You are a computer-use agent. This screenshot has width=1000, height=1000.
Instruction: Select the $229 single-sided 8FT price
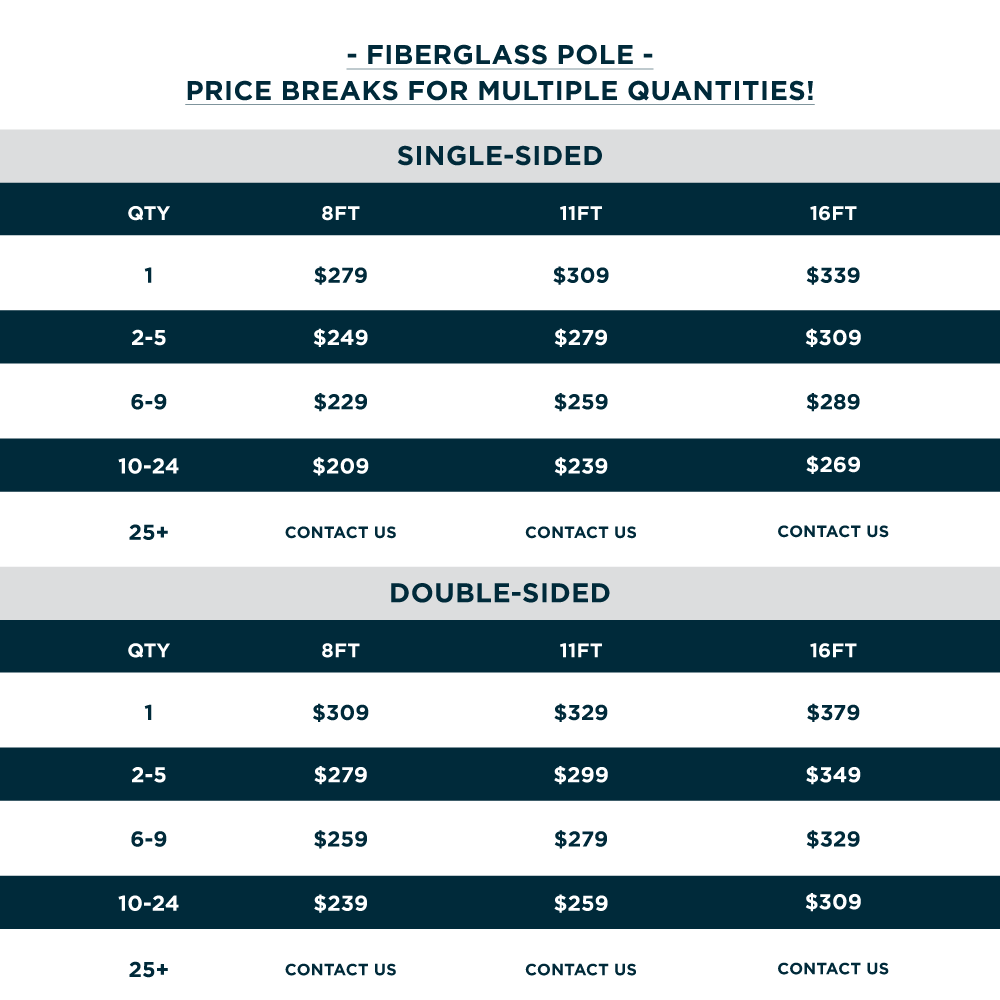pyautogui.click(x=341, y=402)
